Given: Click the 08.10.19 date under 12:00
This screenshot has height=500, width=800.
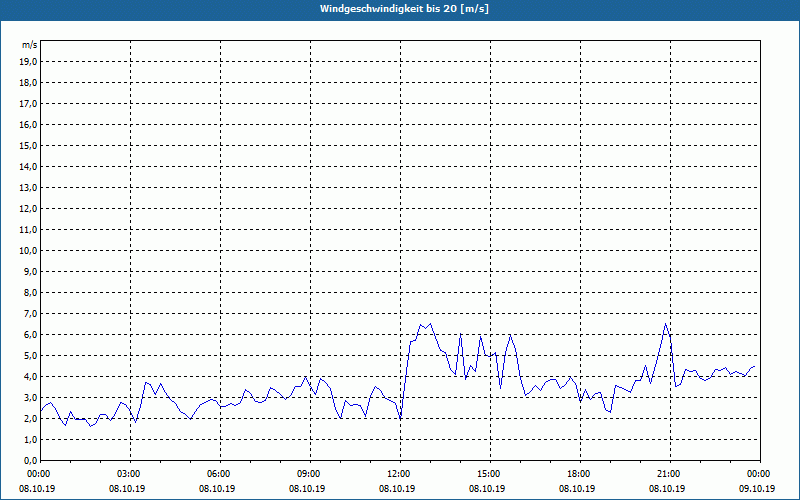Looking at the screenshot, I should [397, 488].
